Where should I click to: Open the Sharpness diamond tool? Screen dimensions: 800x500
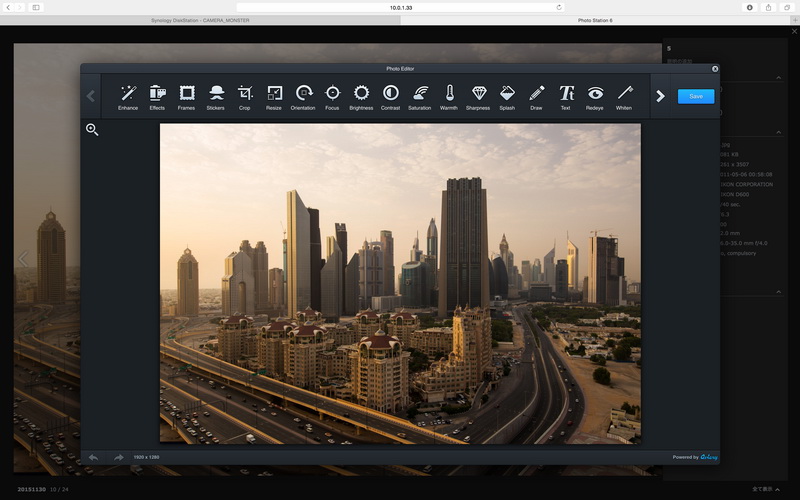(478, 97)
